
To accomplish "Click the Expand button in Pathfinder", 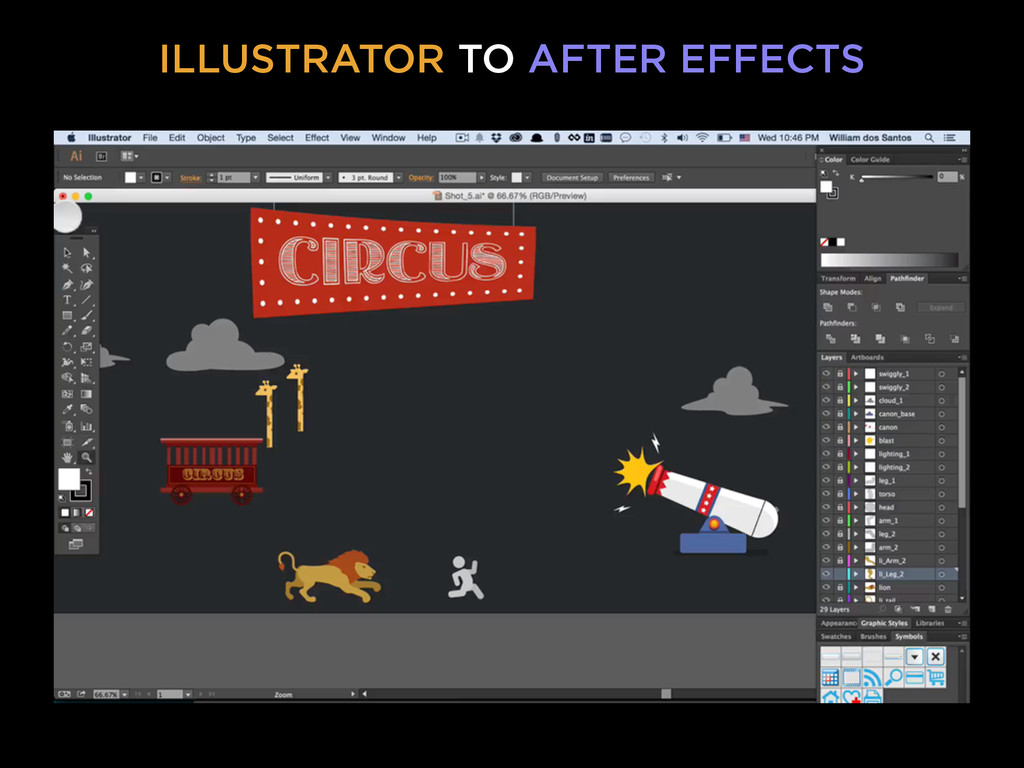I will point(940,308).
